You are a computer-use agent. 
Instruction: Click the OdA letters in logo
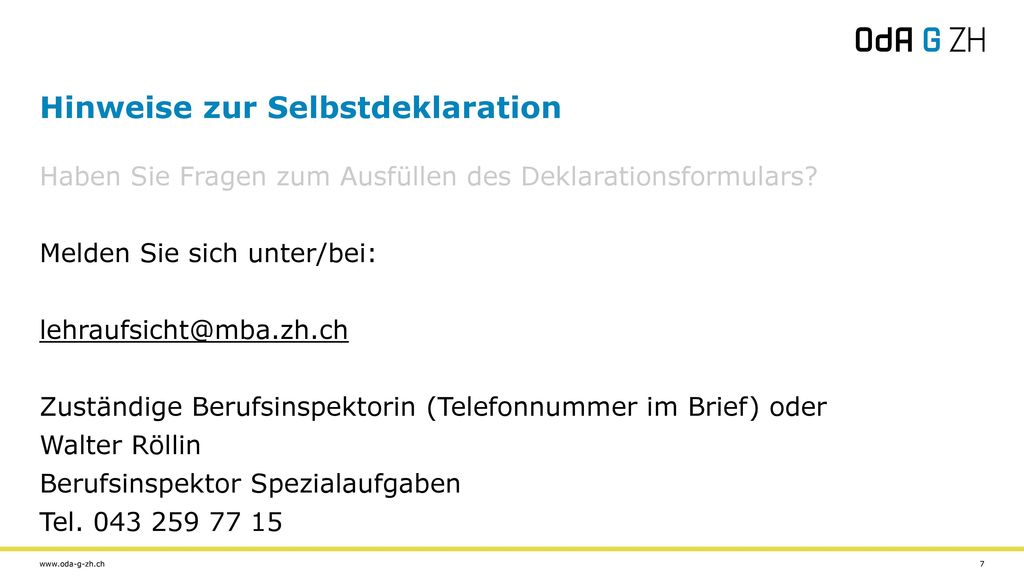884,40
